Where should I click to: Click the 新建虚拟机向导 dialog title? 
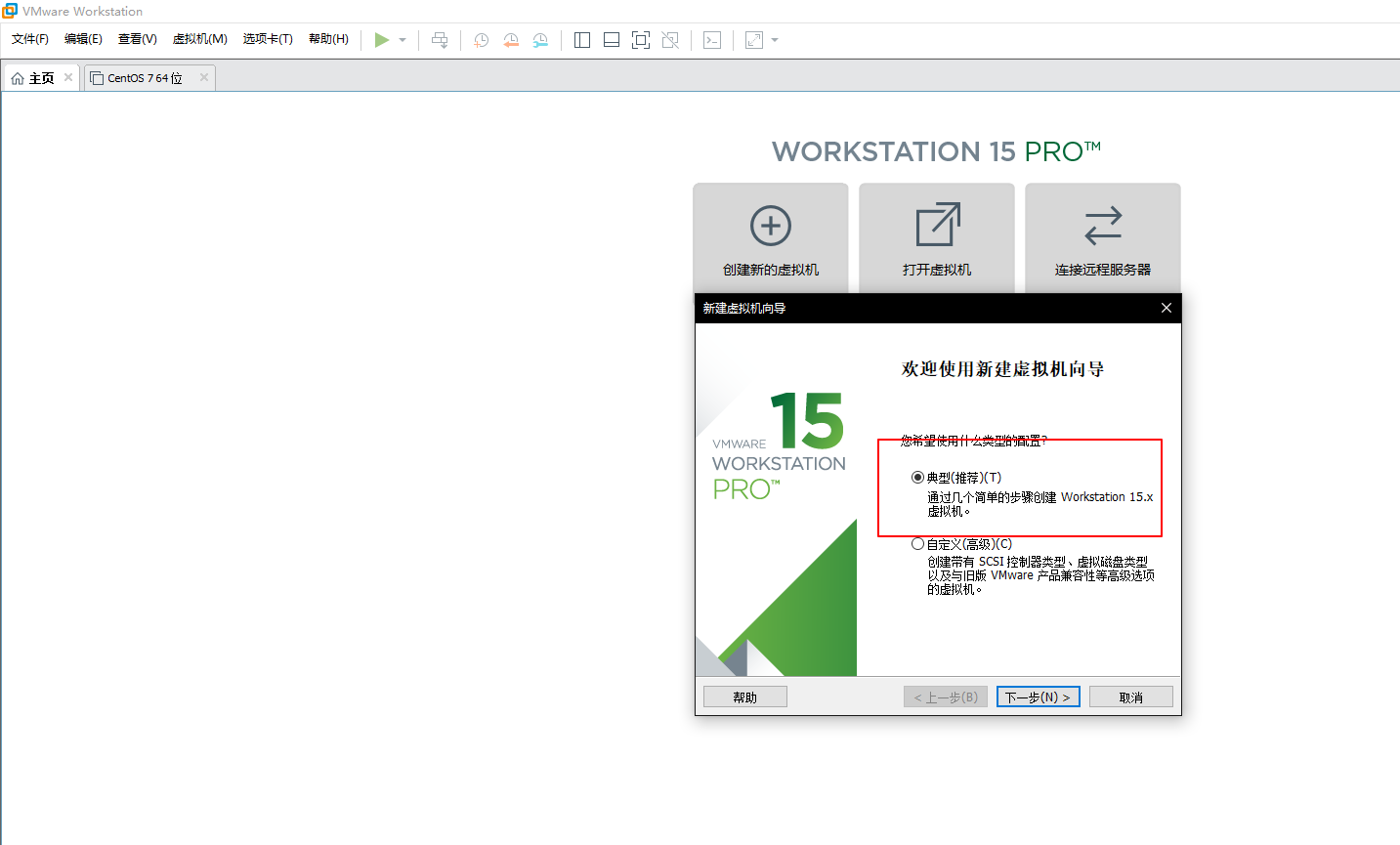tap(744, 308)
